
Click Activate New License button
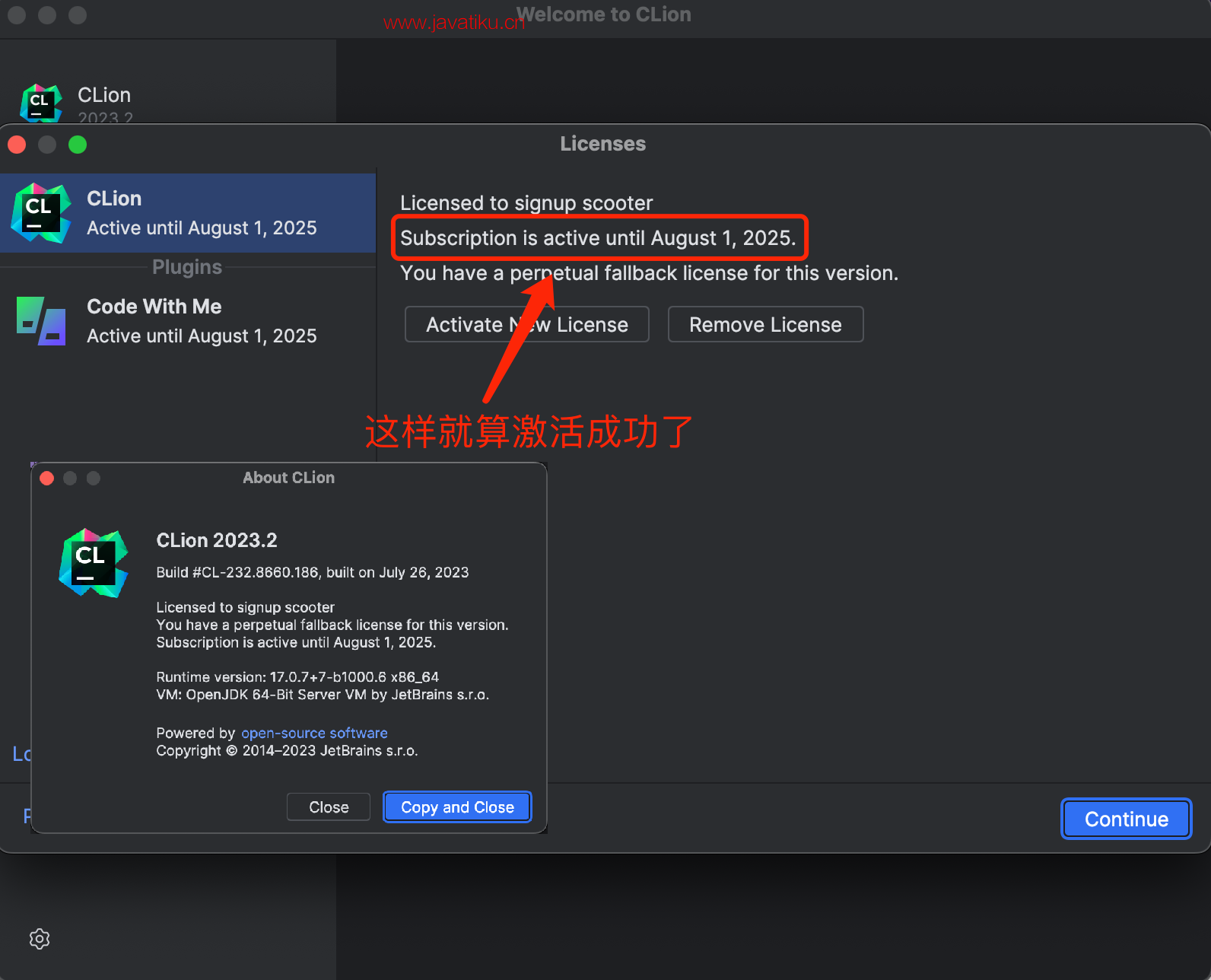coord(526,325)
